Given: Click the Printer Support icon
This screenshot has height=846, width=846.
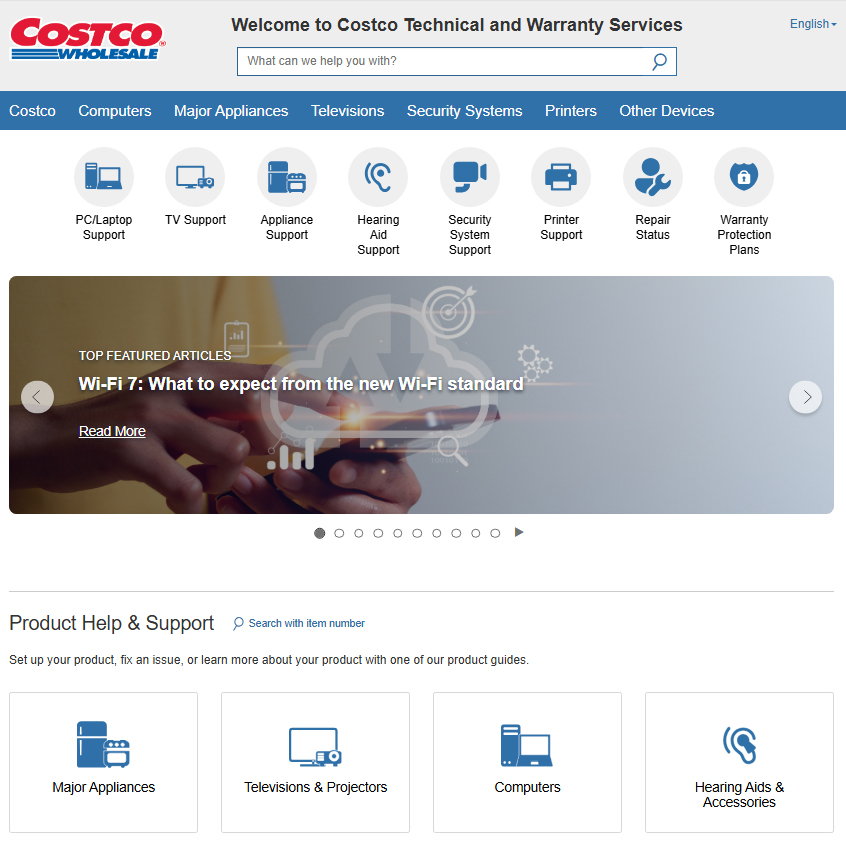Looking at the screenshot, I should [561, 178].
